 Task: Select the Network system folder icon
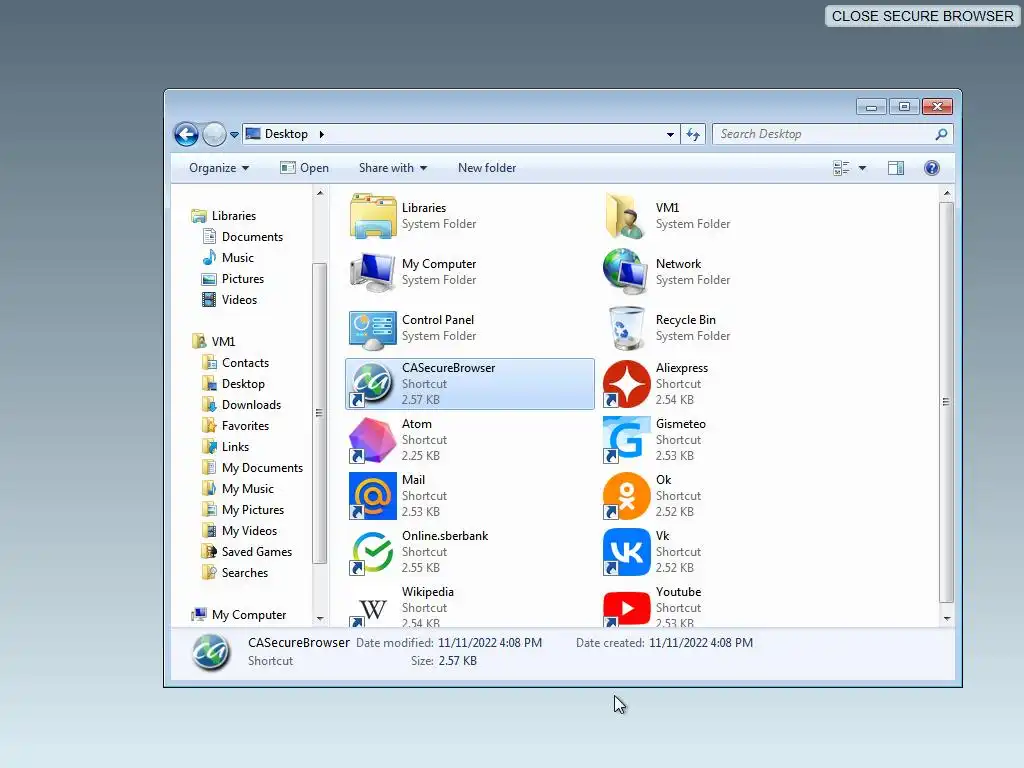(626, 272)
